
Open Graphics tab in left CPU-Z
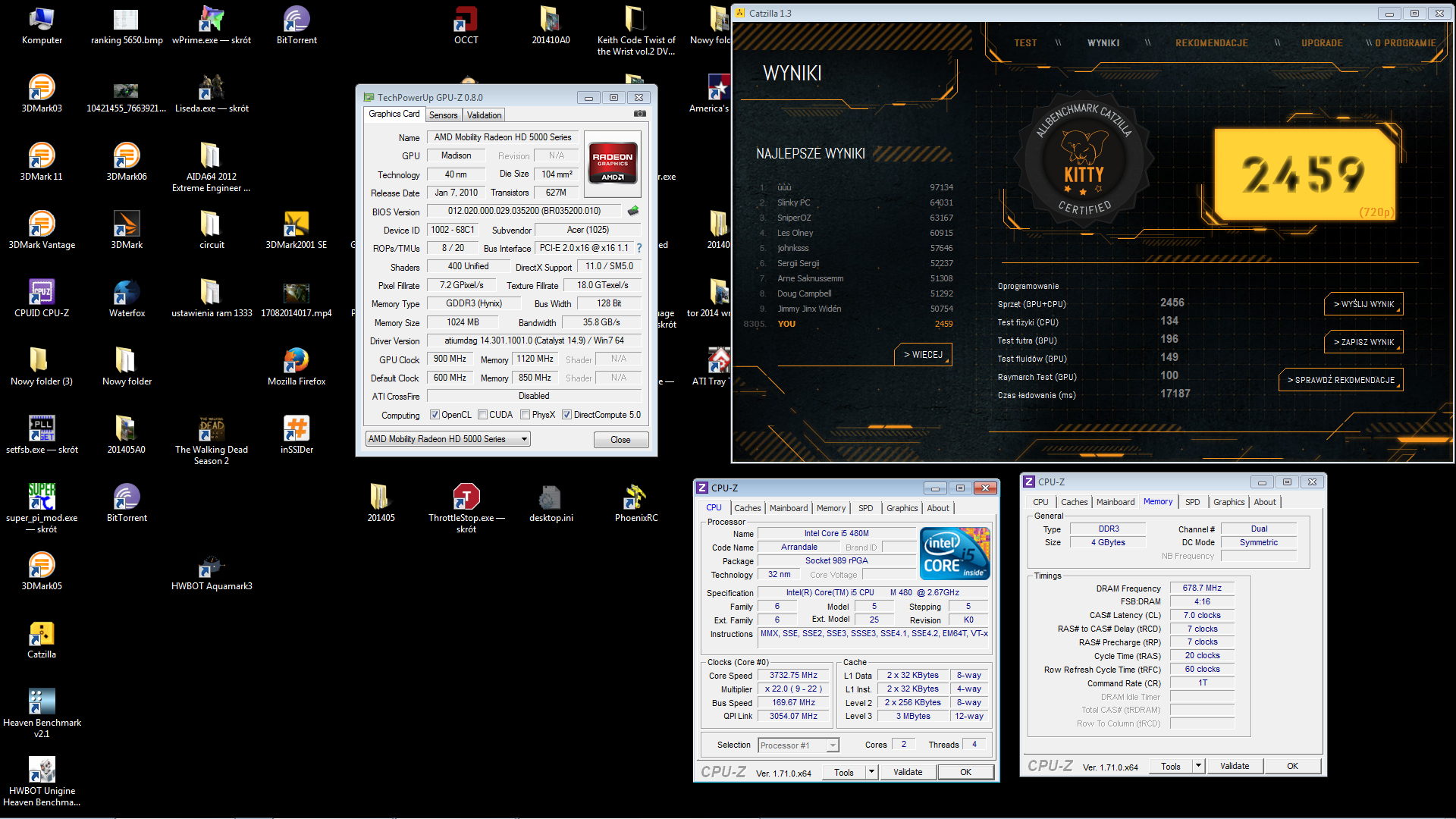(x=902, y=508)
